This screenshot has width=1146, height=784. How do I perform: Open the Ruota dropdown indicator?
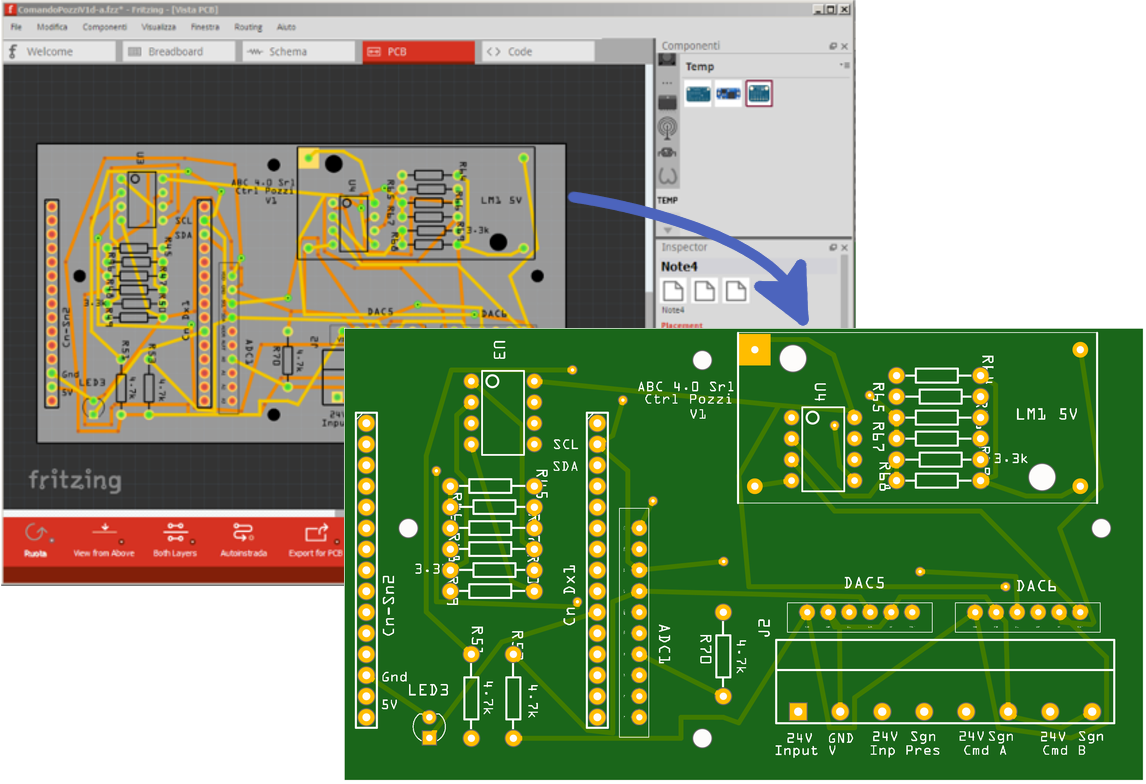click(52, 541)
